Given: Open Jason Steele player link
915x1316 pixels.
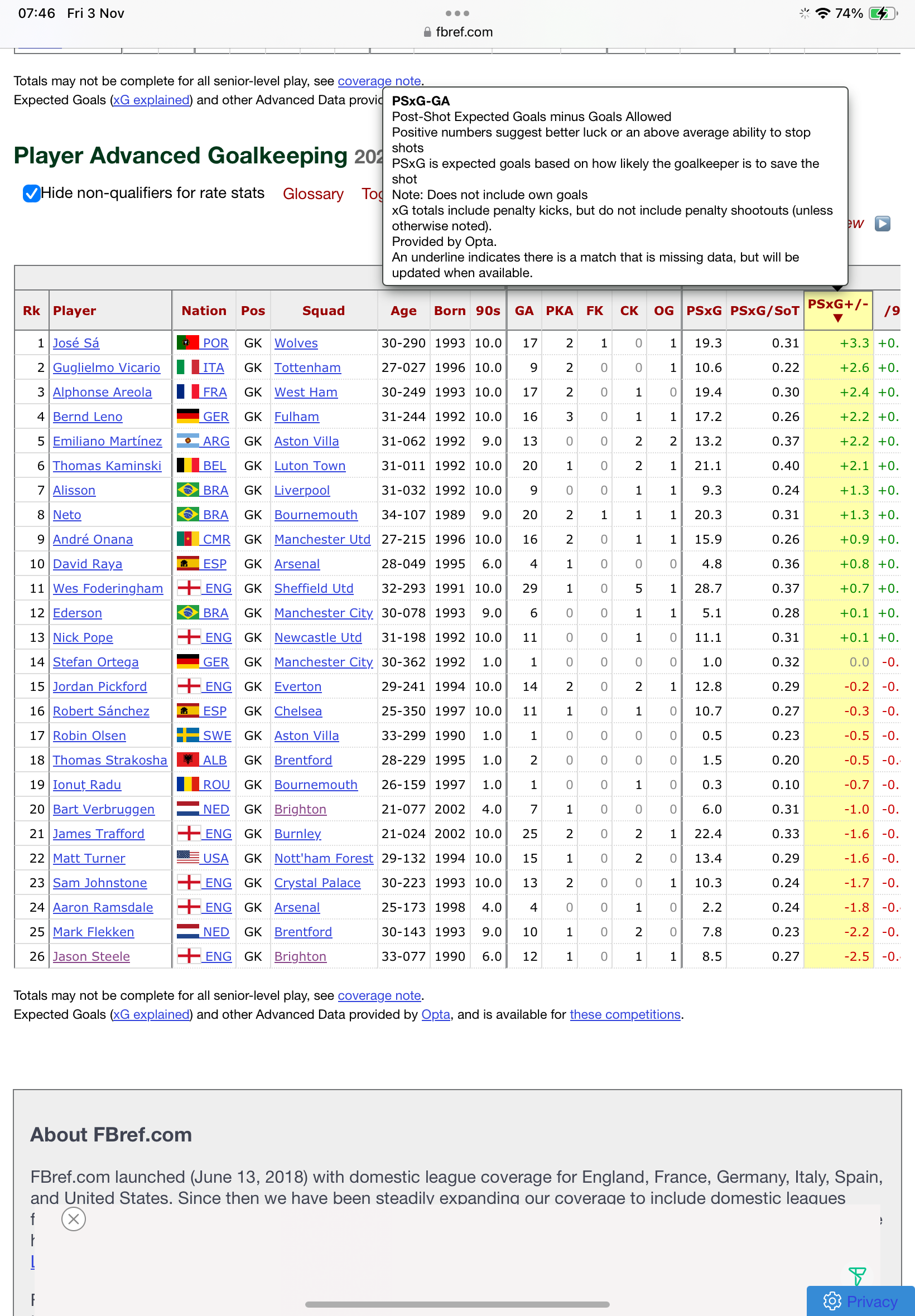Looking at the screenshot, I should pyautogui.click(x=91, y=957).
